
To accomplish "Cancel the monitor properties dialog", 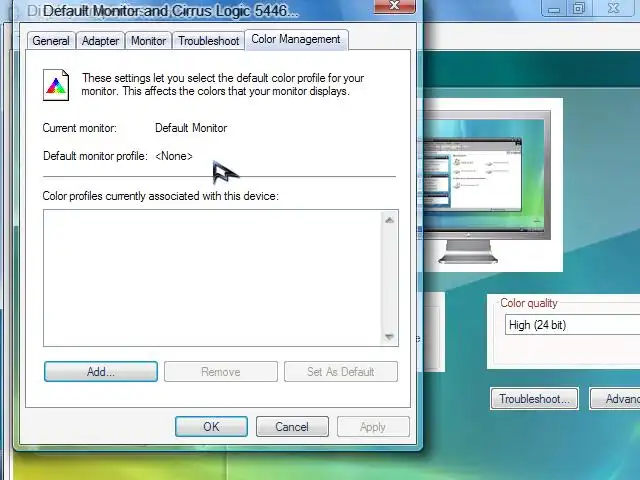I will 292,427.
